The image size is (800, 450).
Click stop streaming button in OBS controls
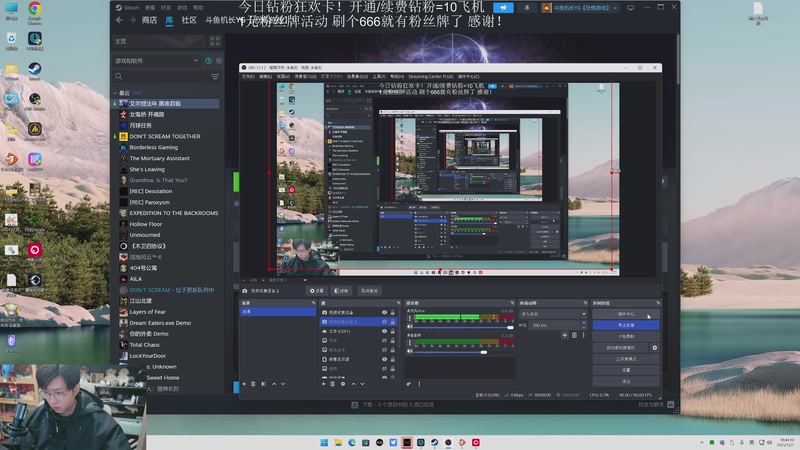626,325
